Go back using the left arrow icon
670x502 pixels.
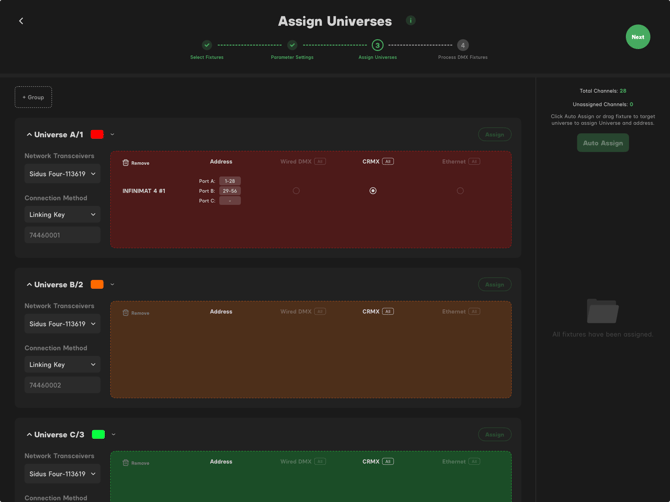tap(21, 21)
